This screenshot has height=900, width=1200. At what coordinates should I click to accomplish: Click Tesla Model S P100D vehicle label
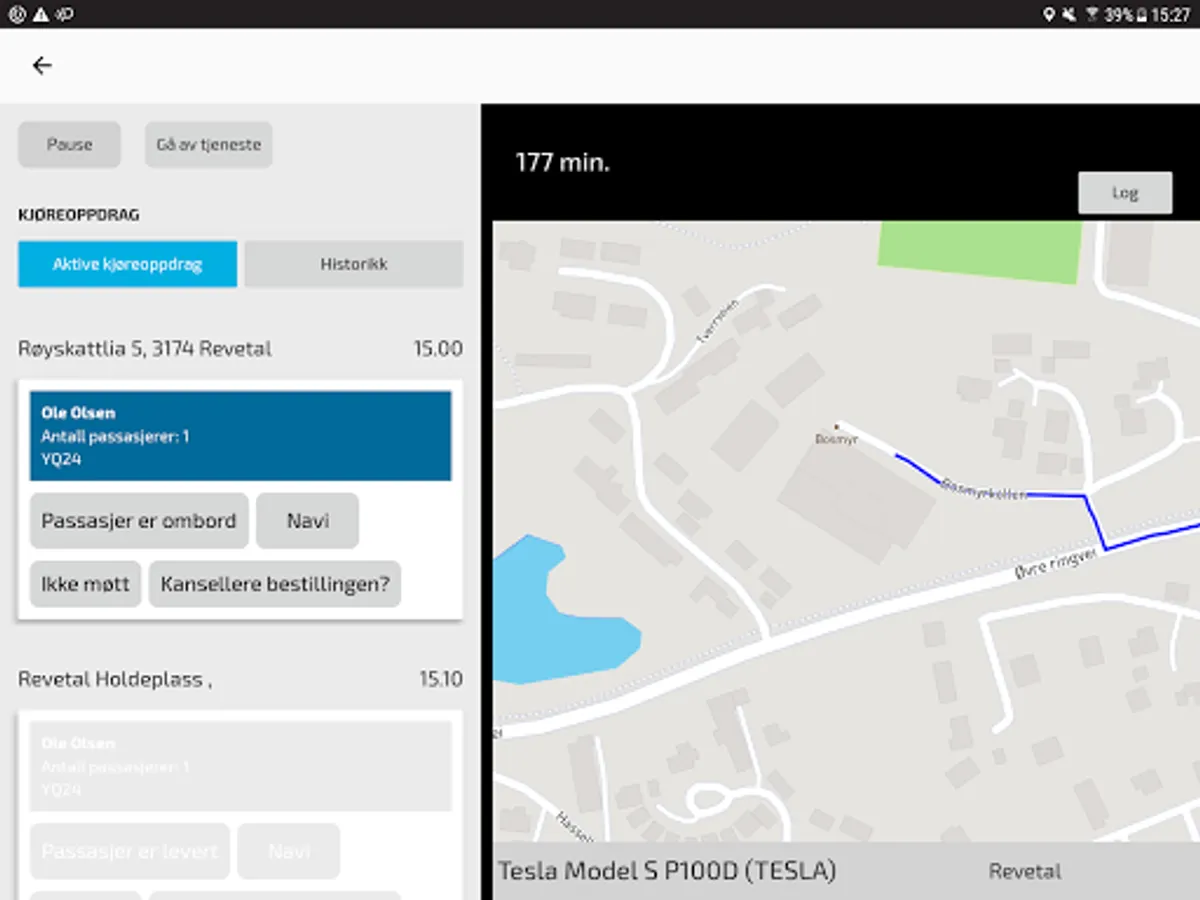pyautogui.click(x=667, y=871)
